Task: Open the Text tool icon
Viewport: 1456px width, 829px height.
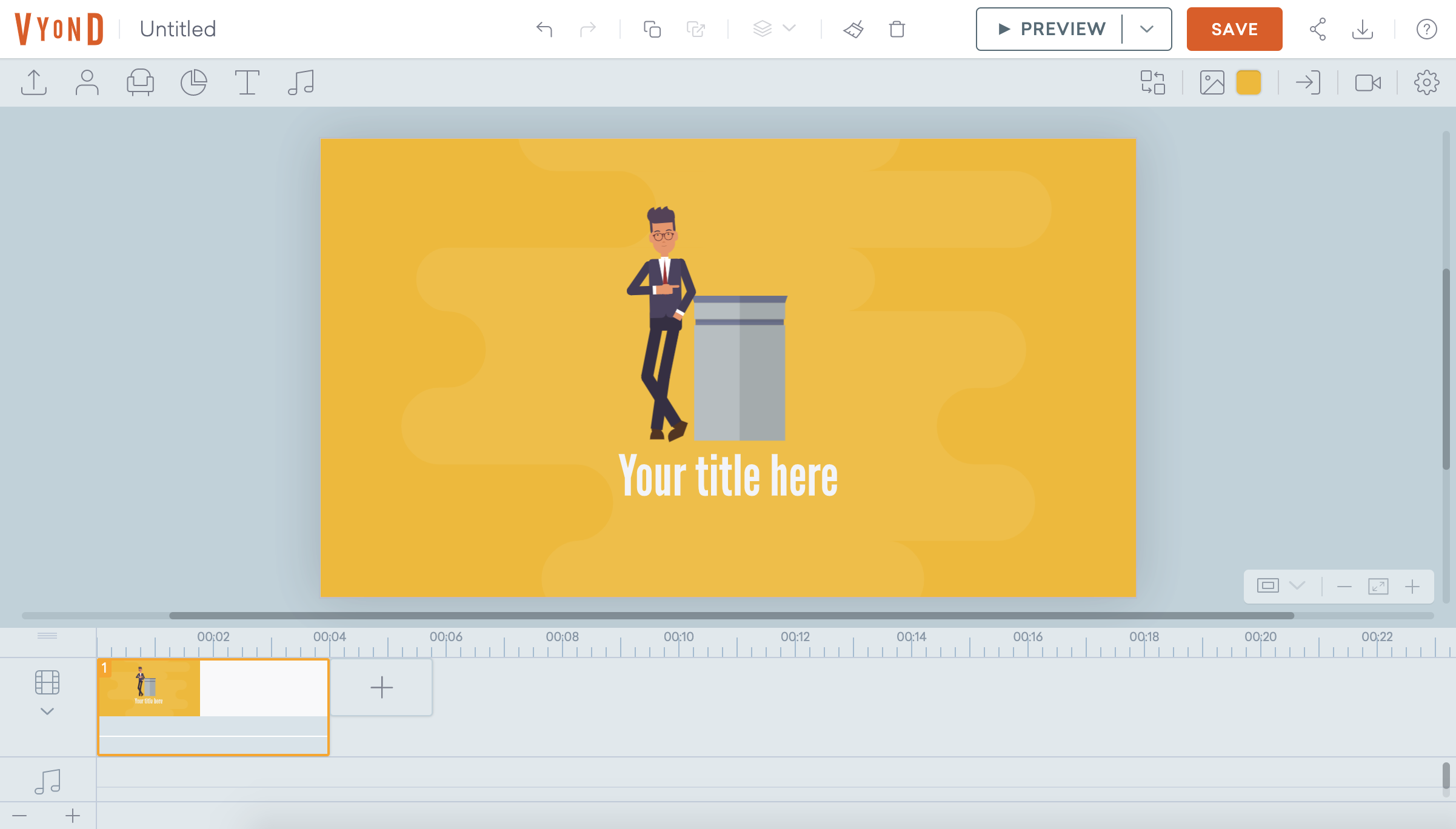Action: (x=247, y=82)
